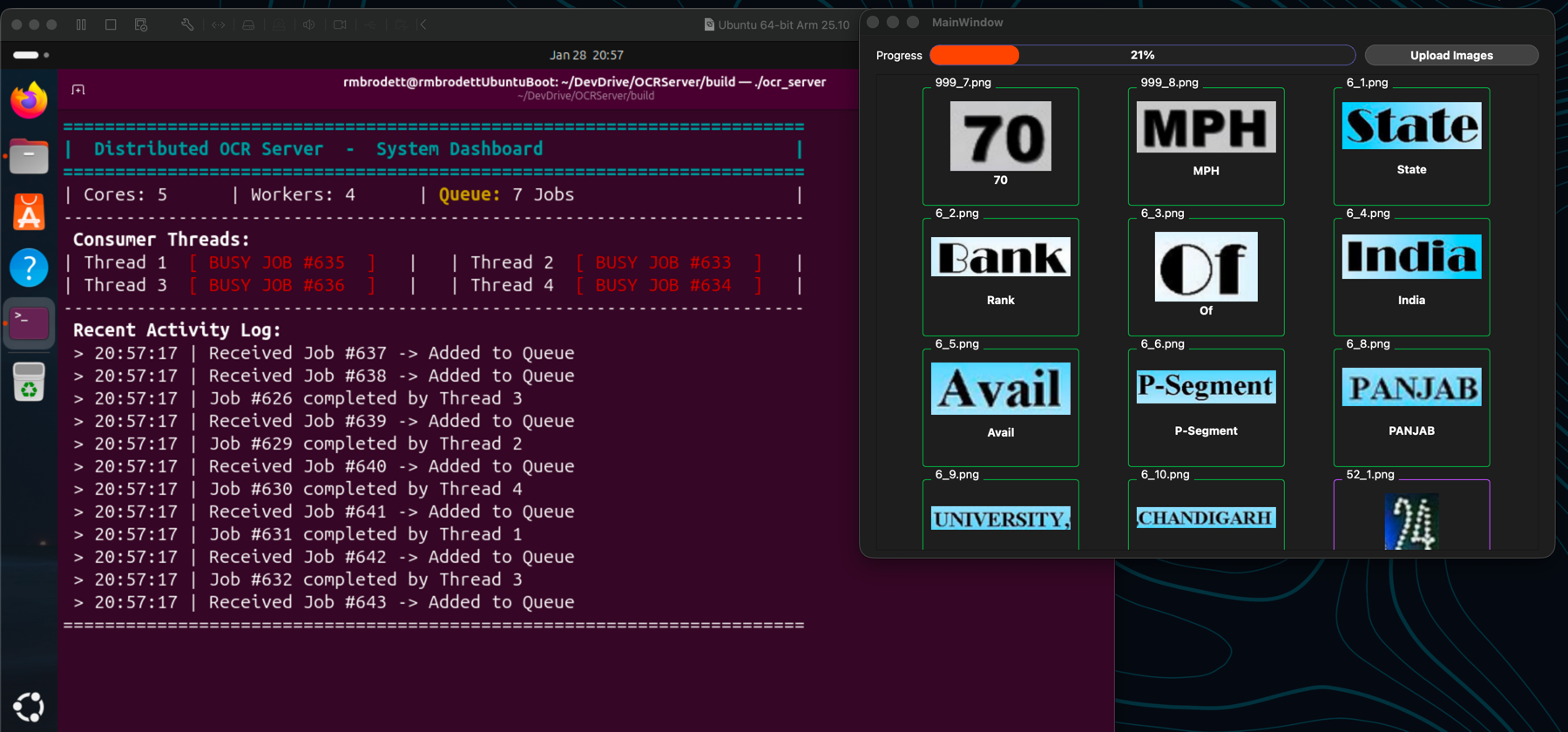Click Thread 2 'BUSY JOB #633' status

(669, 262)
